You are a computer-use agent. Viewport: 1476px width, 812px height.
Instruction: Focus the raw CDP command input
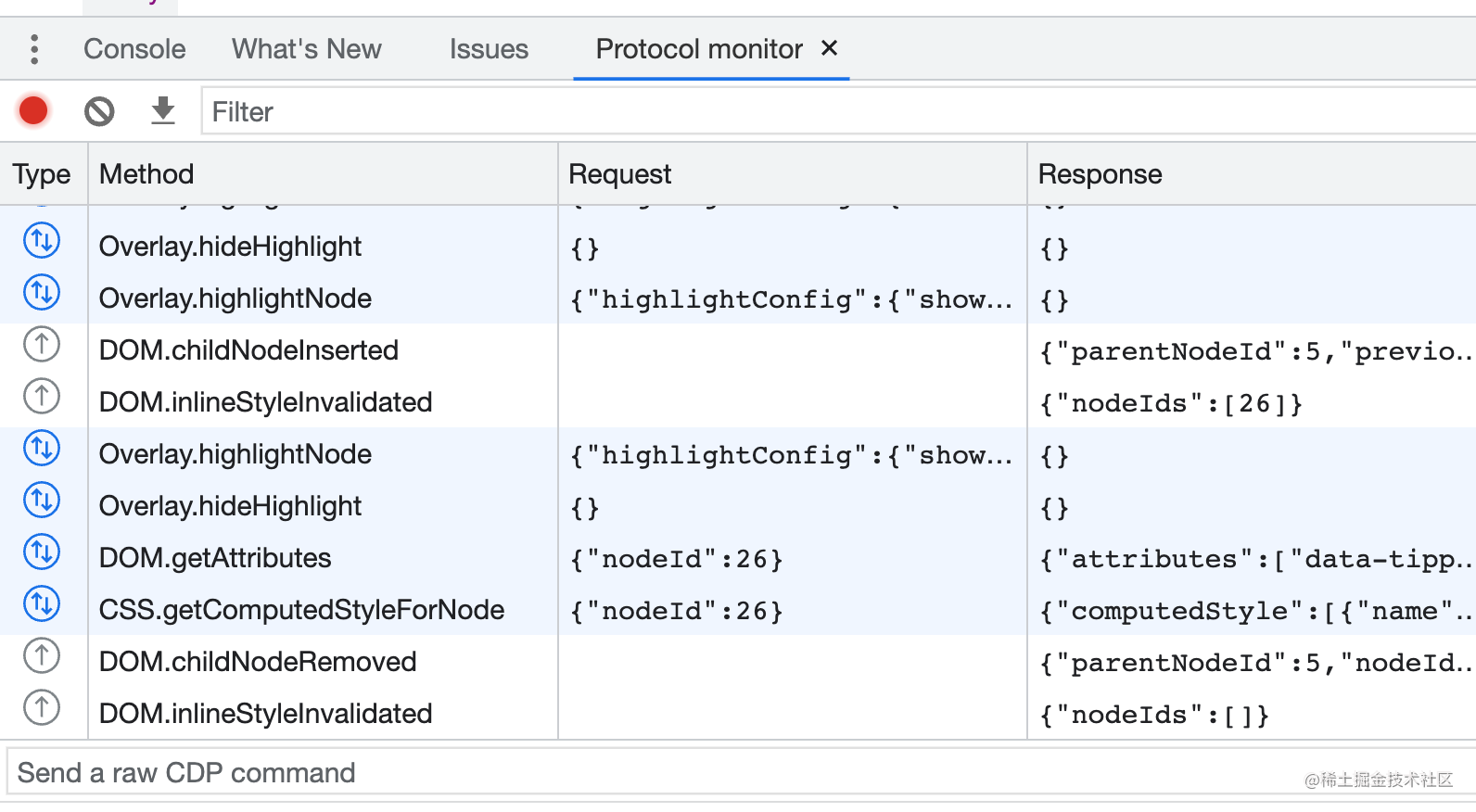tap(649, 772)
